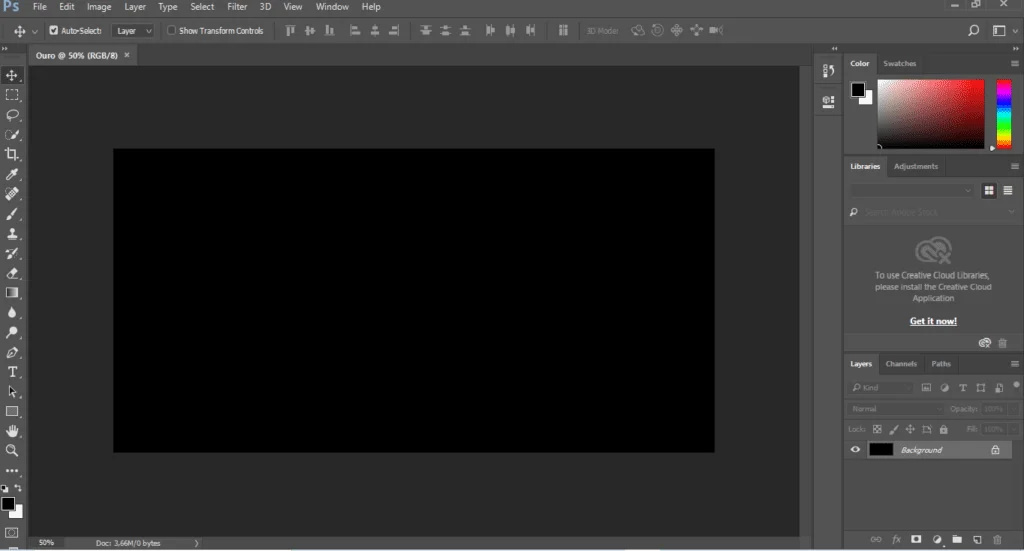Screen dimensions: 1024x551
Task: Toggle the Libraries grid view button
Action: pos(989,190)
